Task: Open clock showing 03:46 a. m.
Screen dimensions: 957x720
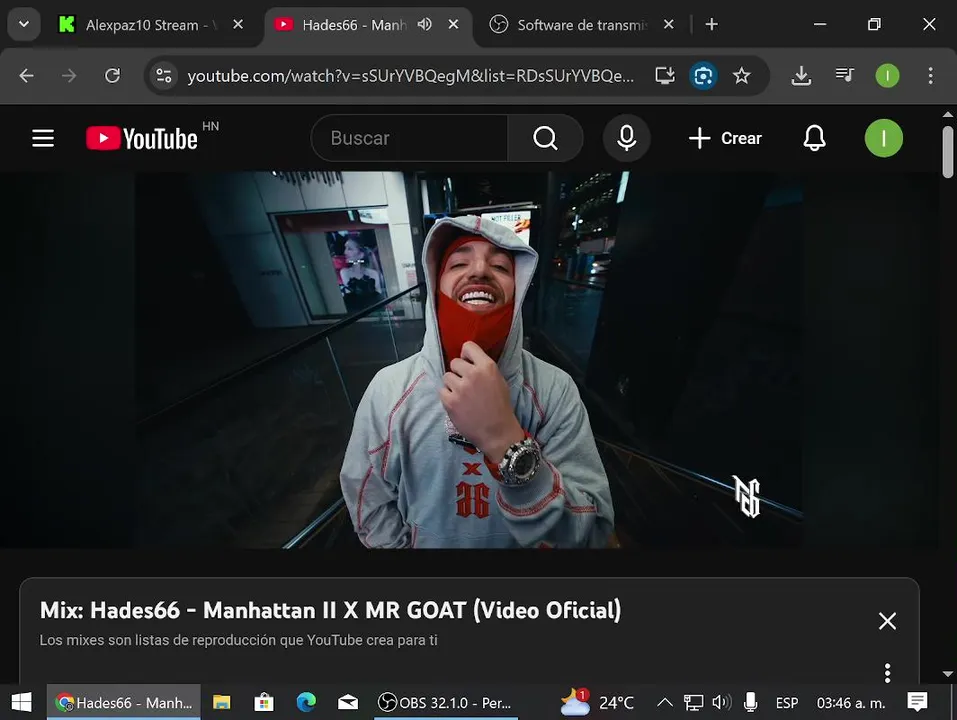Action: [851, 703]
